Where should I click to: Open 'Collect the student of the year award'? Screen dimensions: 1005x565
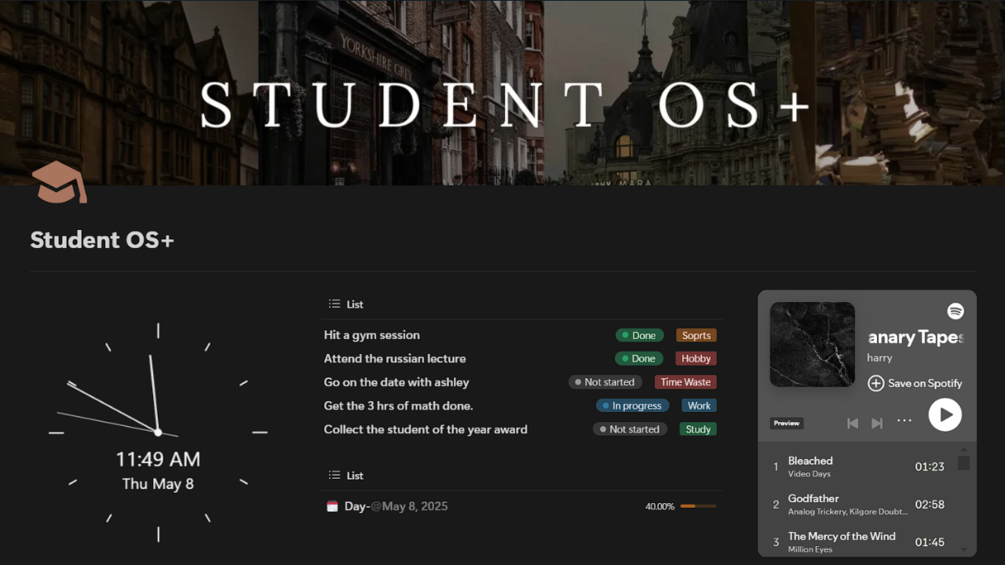[426, 429]
